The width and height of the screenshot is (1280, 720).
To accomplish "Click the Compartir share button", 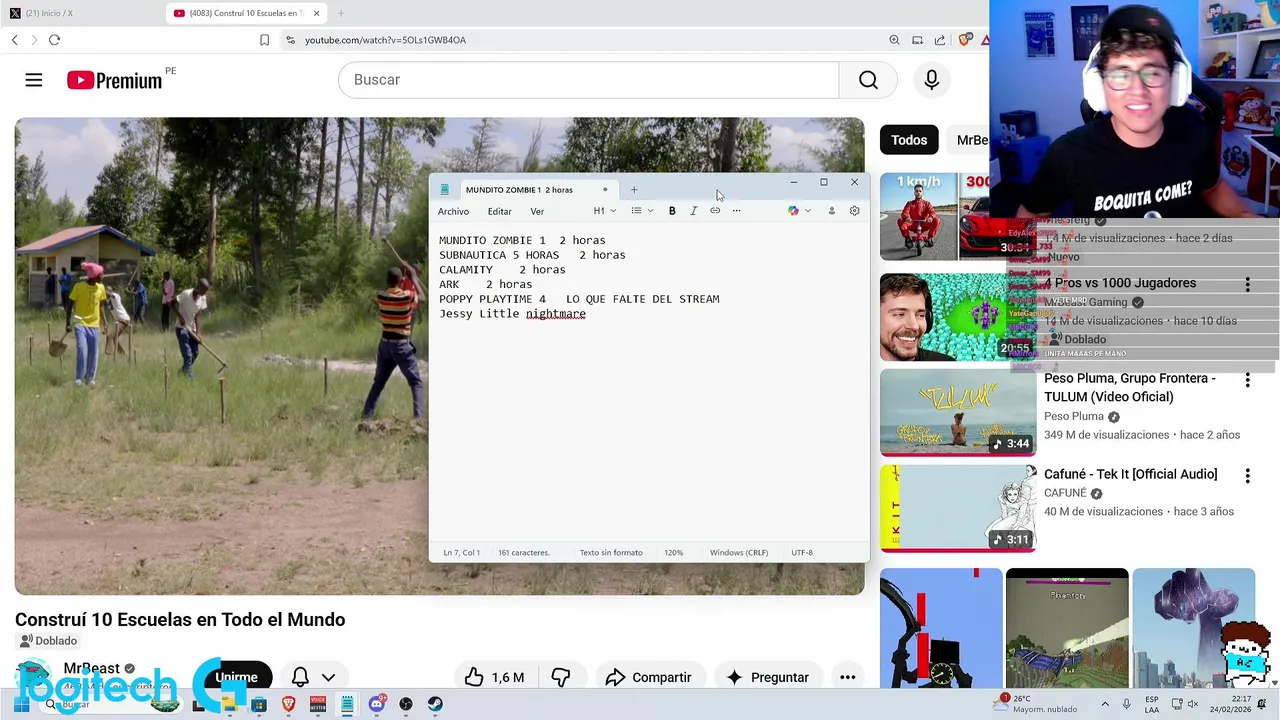I will click(x=648, y=677).
